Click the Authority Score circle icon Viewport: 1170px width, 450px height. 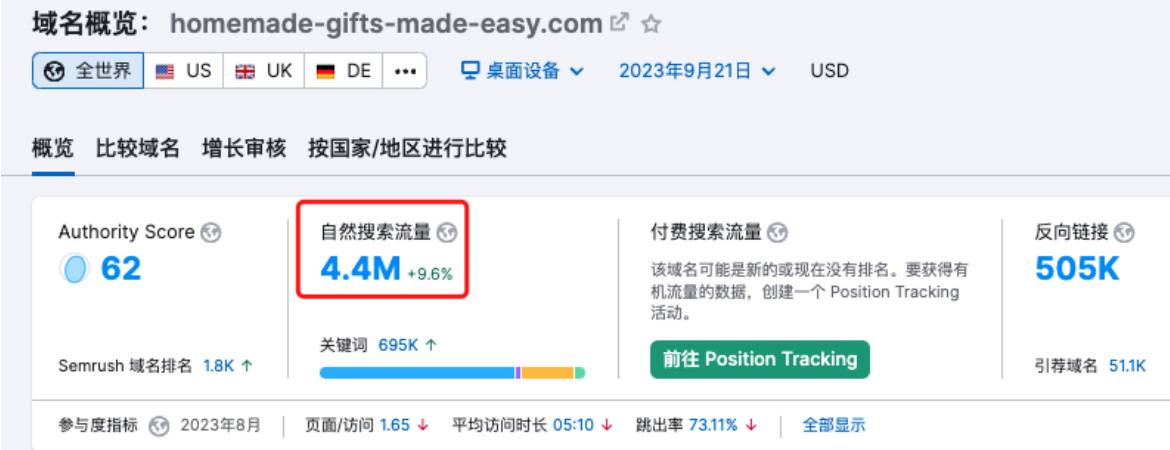(74, 269)
